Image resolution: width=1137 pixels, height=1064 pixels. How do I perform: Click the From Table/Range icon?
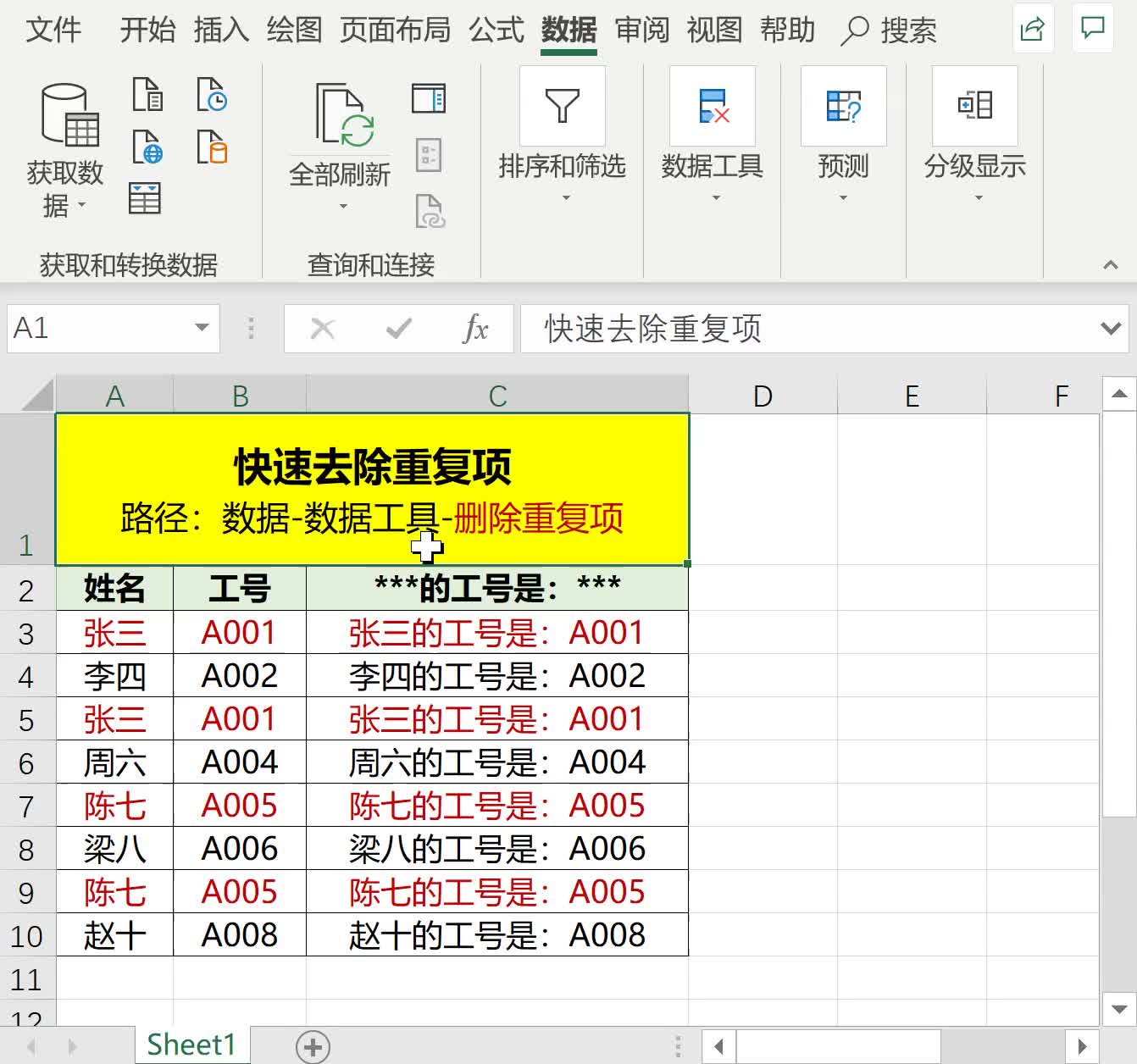tap(145, 198)
